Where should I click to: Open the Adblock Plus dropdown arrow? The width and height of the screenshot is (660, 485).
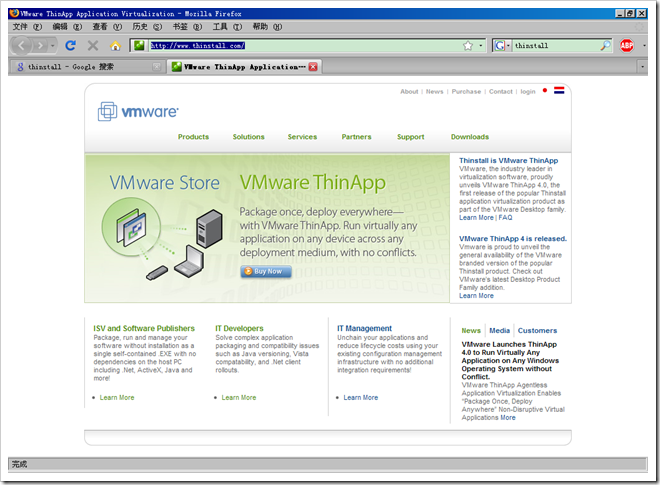pyautogui.click(x=644, y=45)
